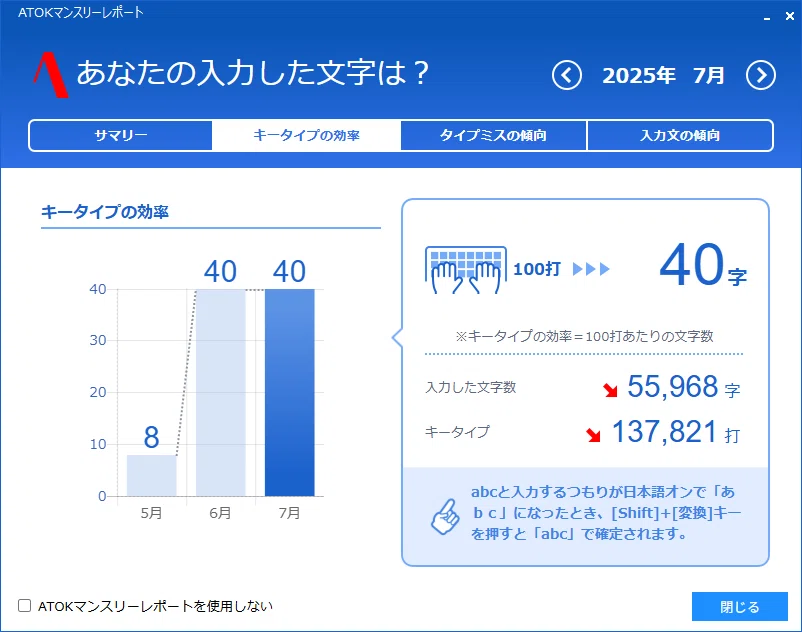Click the triple arrow after 100打
This screenshot has width=802, height=632.
591,269
